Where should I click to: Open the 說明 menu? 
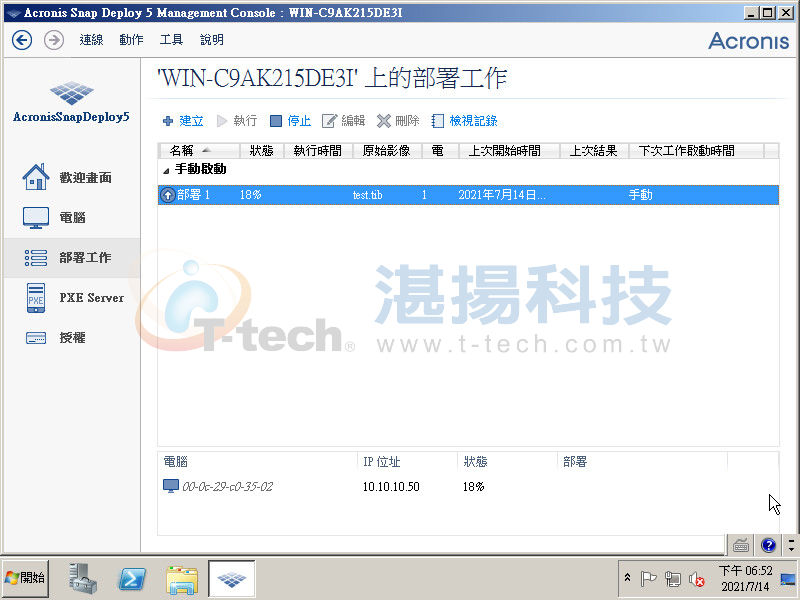point(212,40)
